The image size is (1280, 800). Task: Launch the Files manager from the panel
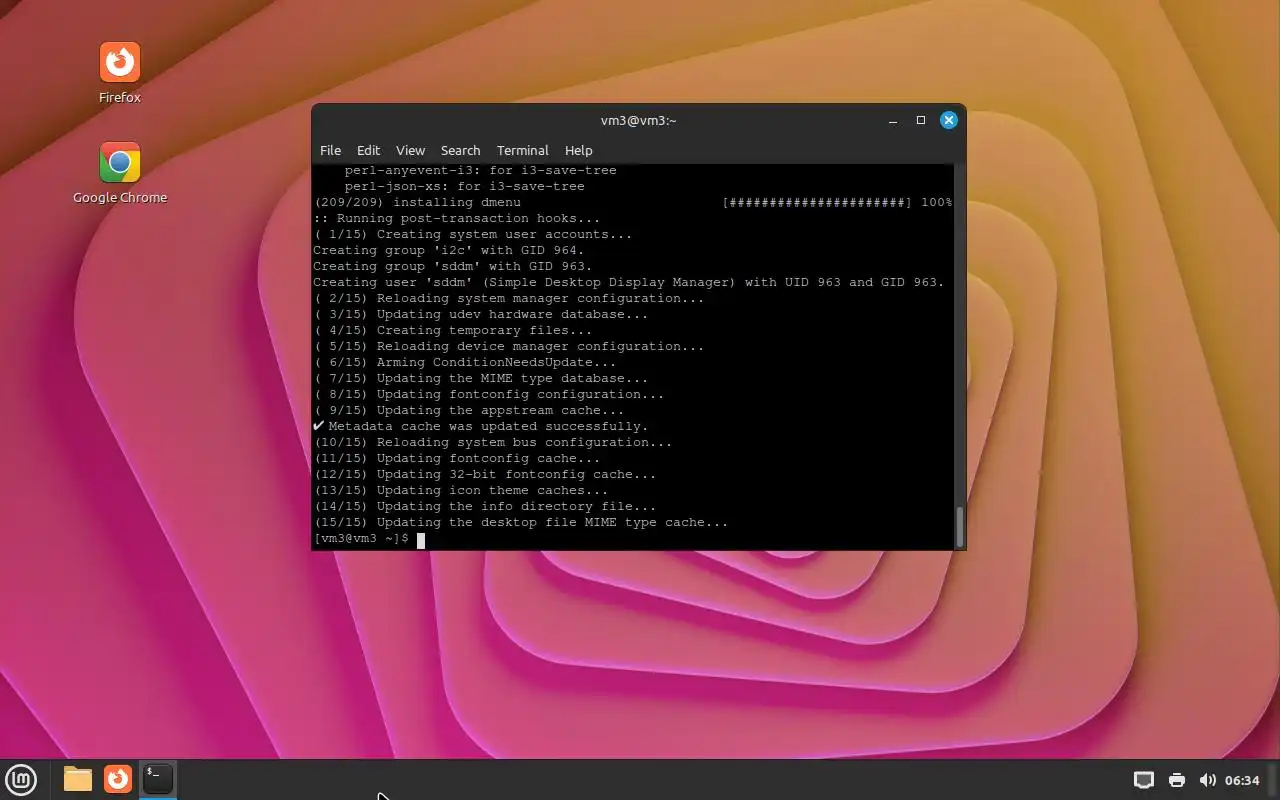[x=78, y=779]
